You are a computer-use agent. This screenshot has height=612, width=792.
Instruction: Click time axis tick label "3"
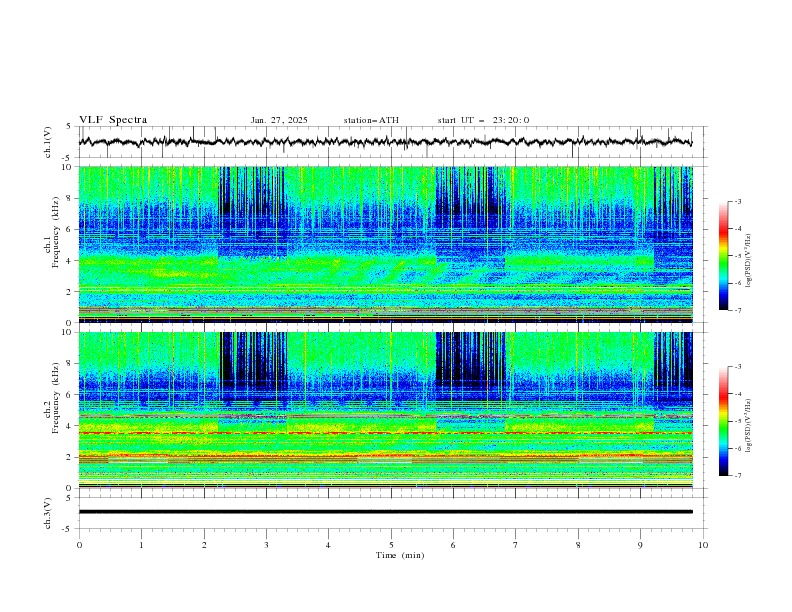[266, 545]
